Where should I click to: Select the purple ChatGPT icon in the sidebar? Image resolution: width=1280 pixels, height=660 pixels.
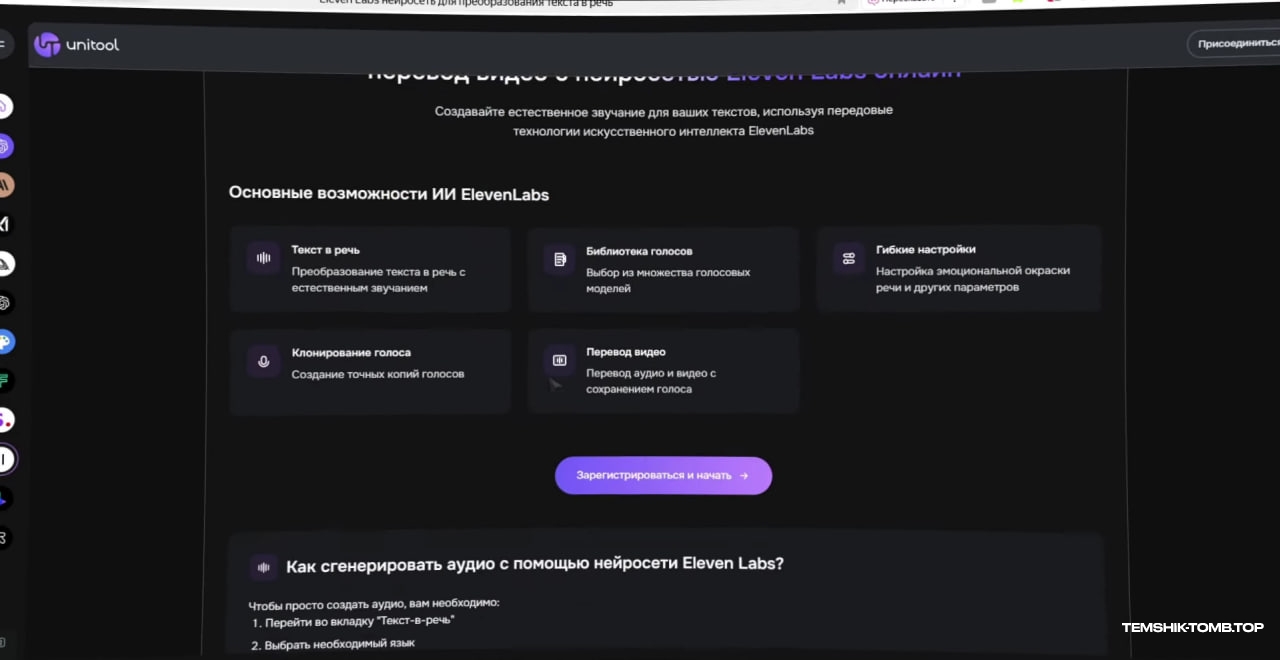[x=4, y=146]
